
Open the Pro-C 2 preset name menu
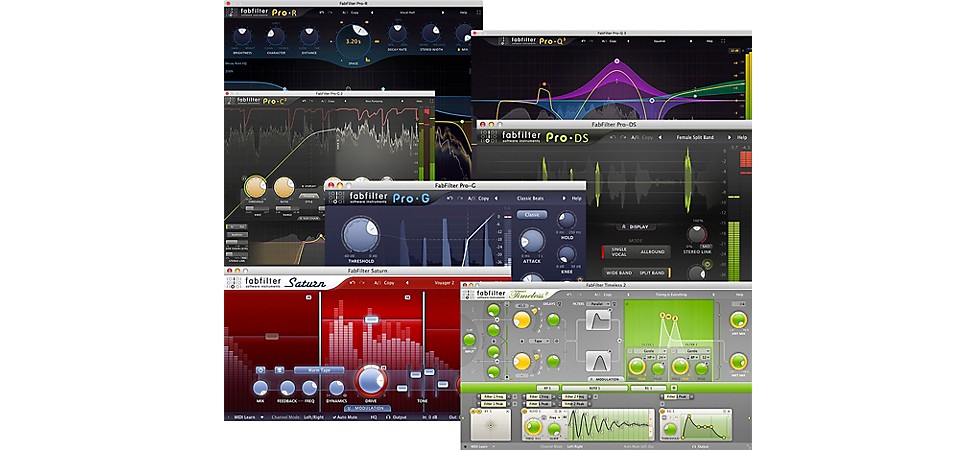[373, 101]
